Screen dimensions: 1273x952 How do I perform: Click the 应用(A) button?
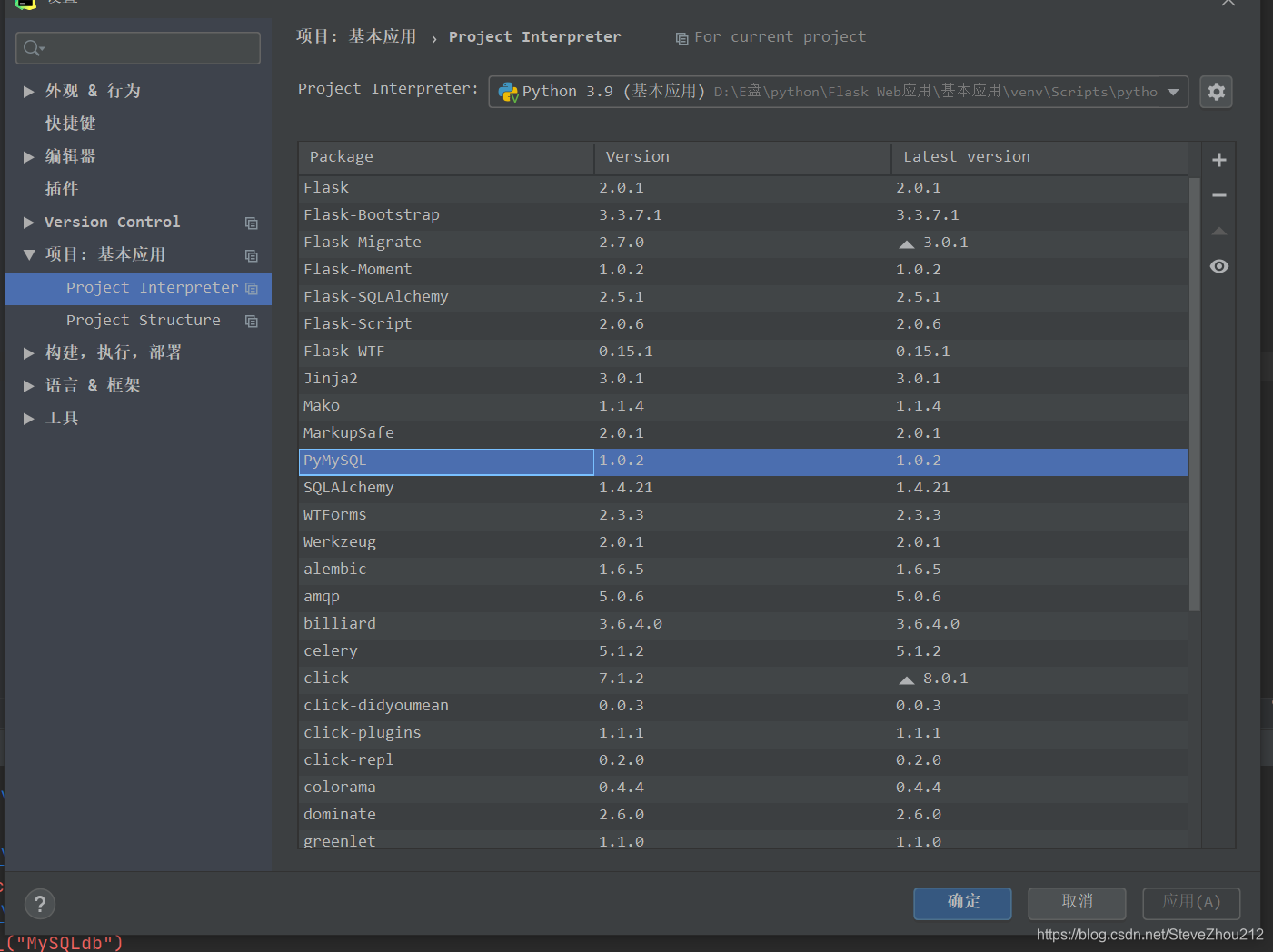tap(1191, 902)
